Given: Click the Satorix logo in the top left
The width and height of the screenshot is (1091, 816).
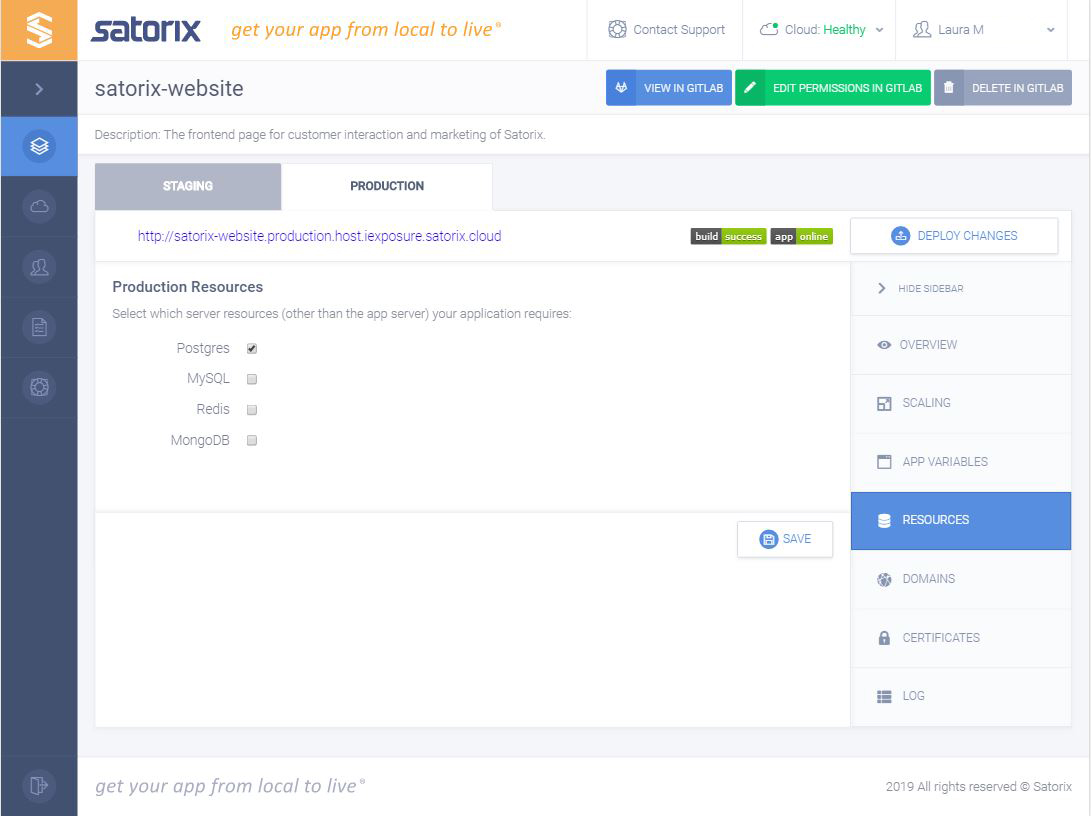Looking at the screenshot, I should 145,29.
